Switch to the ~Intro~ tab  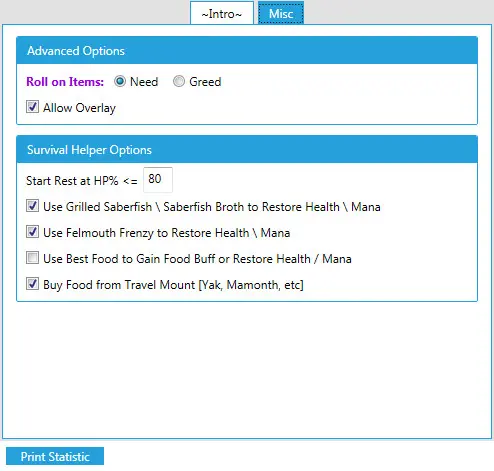(222, 13)
